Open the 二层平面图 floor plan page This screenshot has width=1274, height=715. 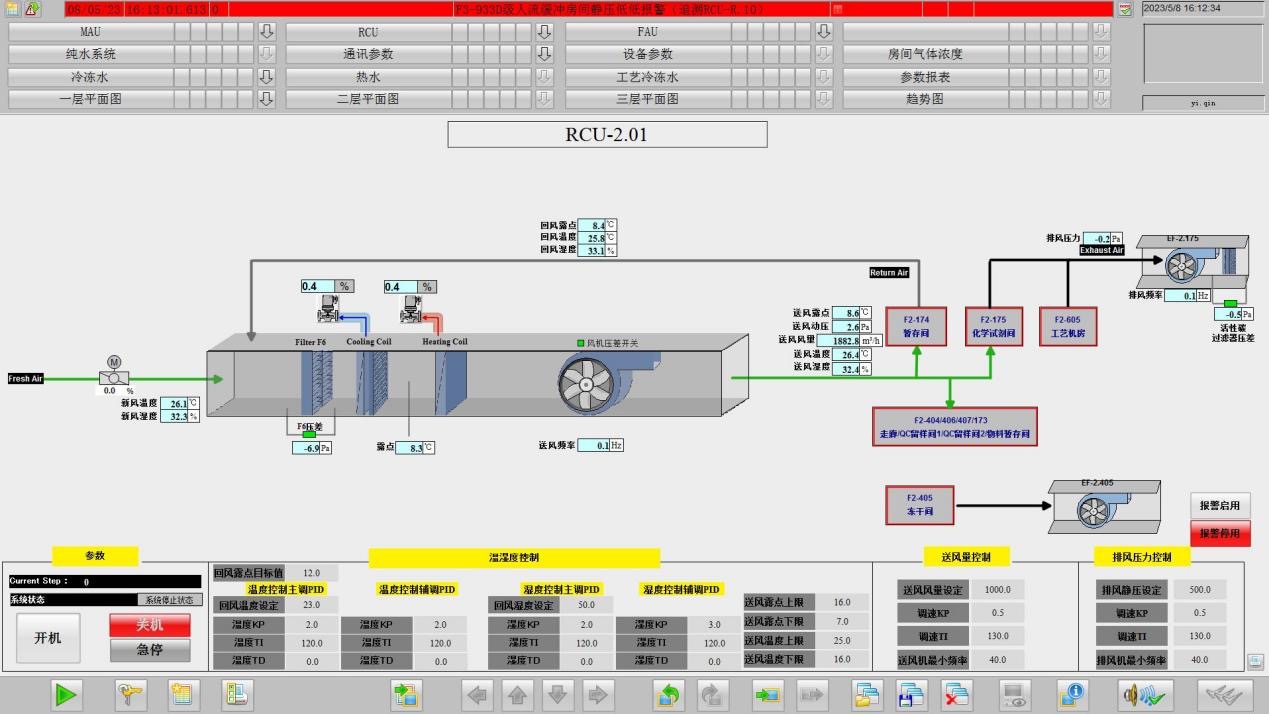point(368,99)
